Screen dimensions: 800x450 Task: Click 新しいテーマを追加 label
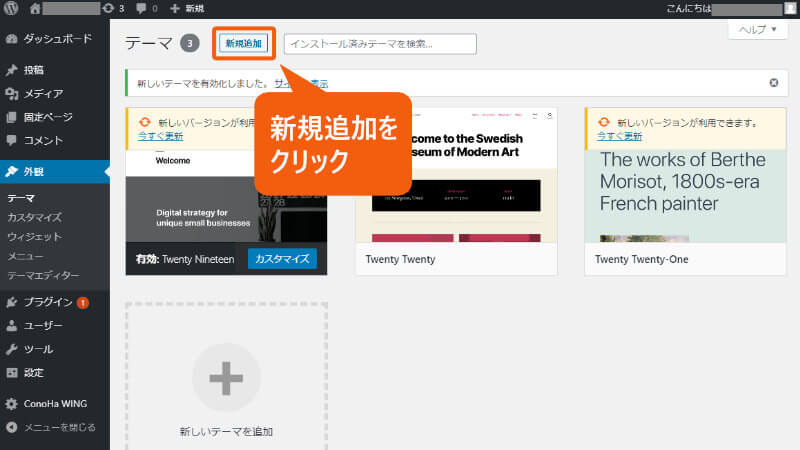[226, 432]
